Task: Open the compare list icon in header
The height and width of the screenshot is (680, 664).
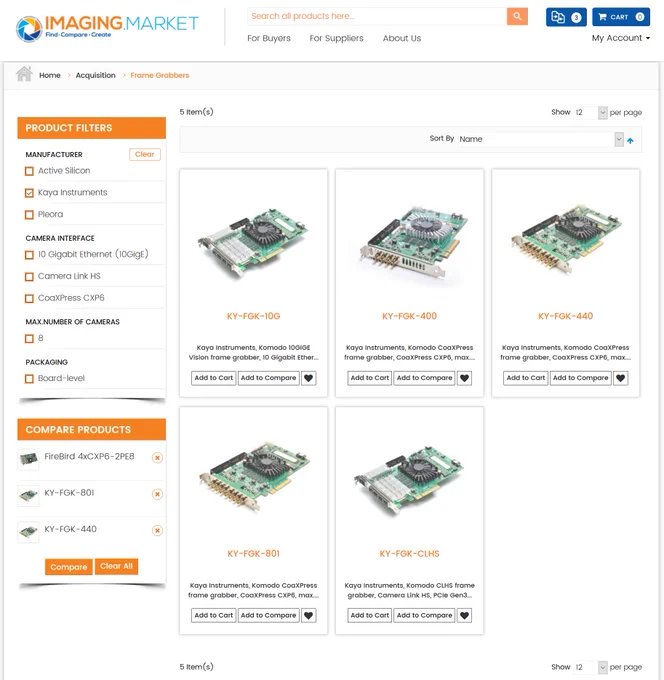Action: click(566, 17)
